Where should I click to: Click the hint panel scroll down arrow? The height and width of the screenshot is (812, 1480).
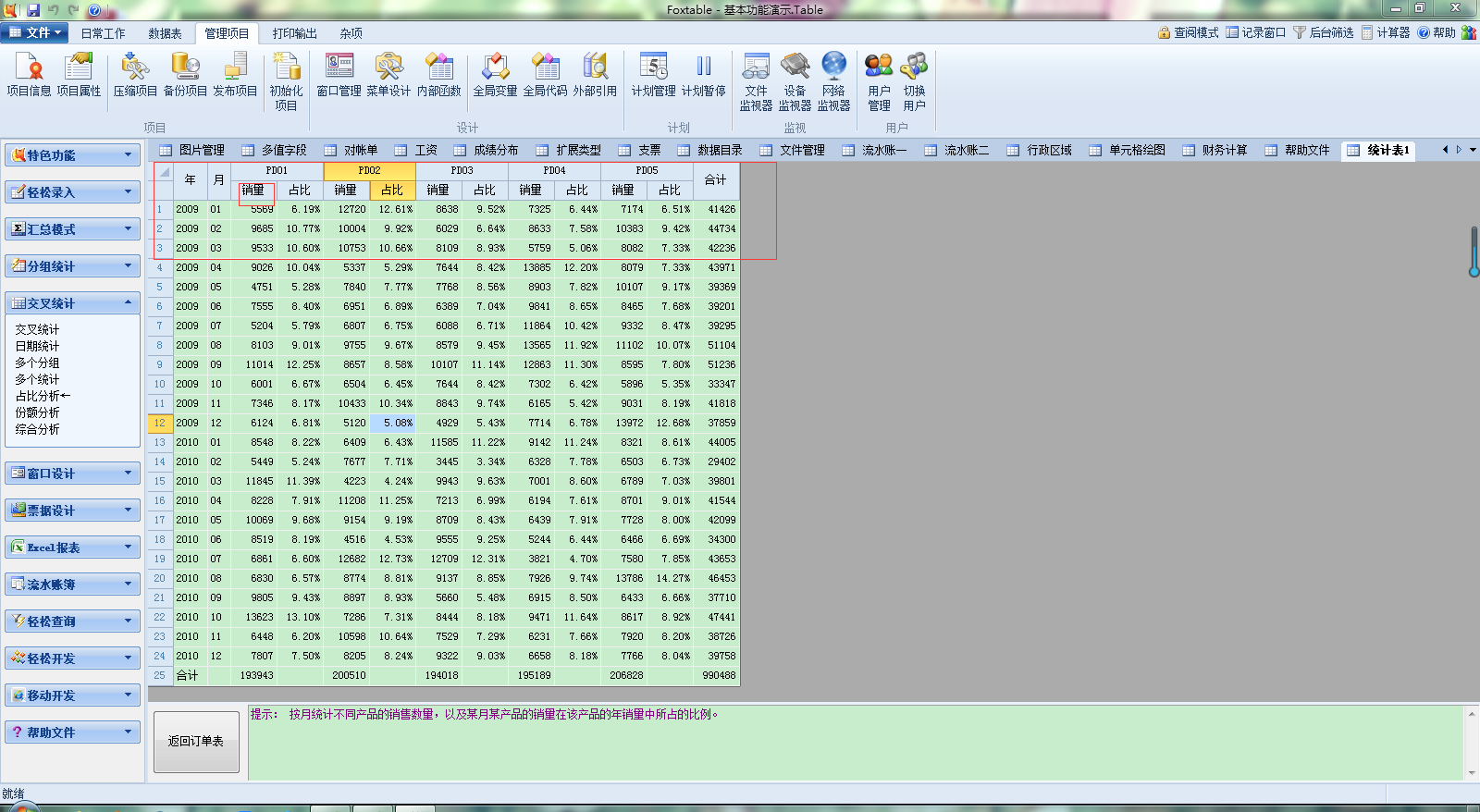(1472, 773)
